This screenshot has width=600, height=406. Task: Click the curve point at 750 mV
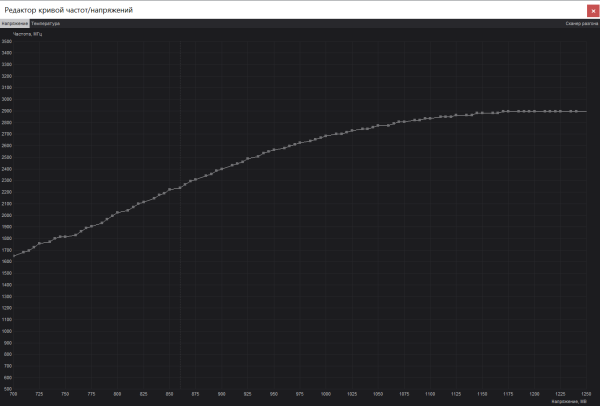[x=65, y=236]
